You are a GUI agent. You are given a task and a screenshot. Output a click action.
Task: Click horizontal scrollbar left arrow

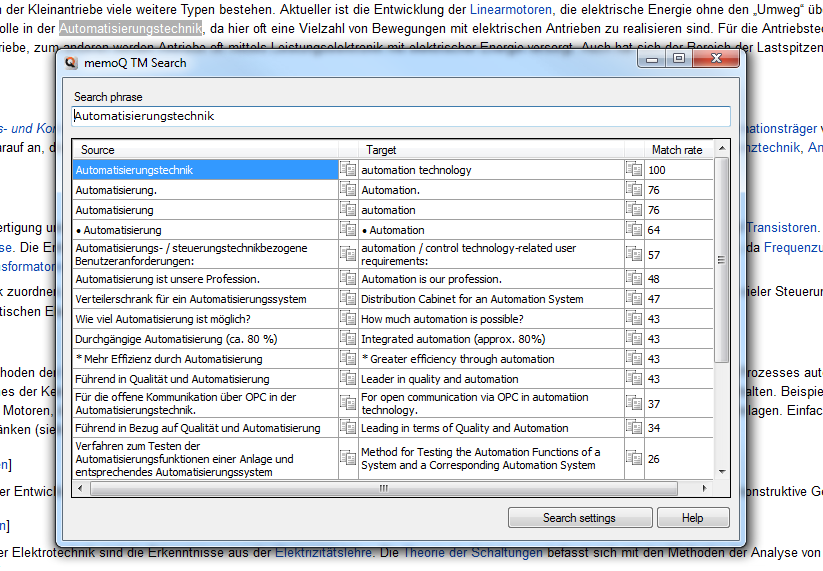pyautogui.click(x=80, y=488)
